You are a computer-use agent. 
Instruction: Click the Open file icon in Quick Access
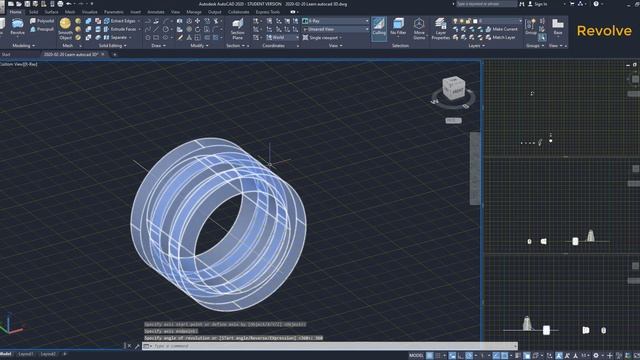[19, 4]
